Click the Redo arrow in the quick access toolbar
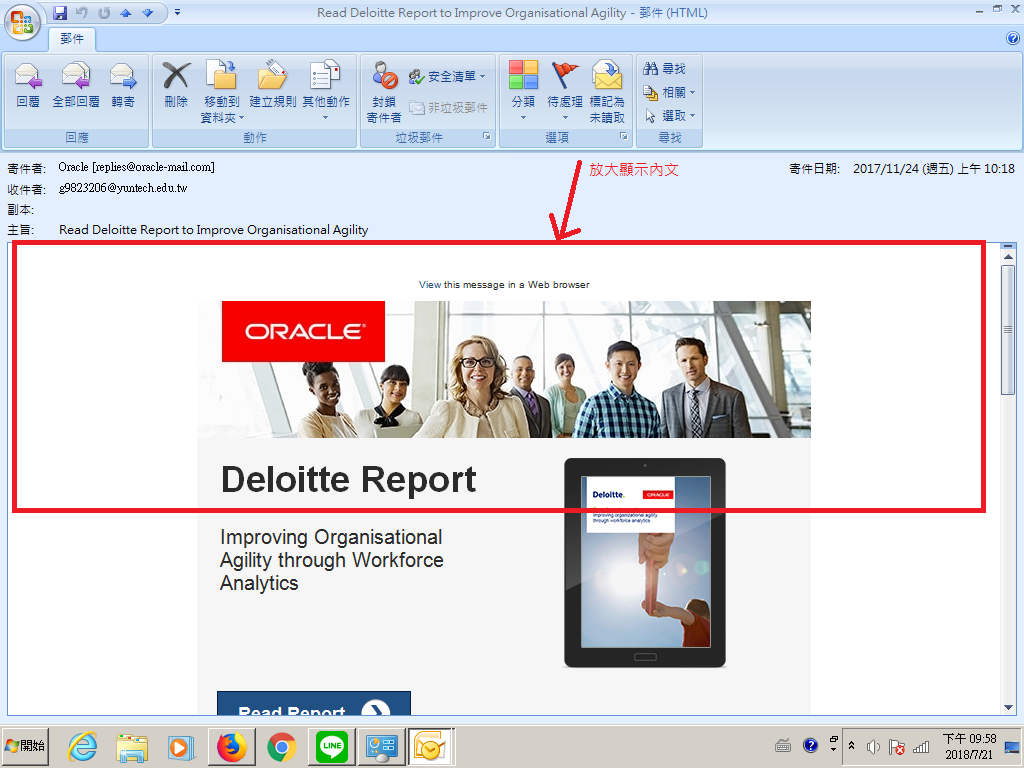This screenshot has width=1024, height=768. pos(104,12)
